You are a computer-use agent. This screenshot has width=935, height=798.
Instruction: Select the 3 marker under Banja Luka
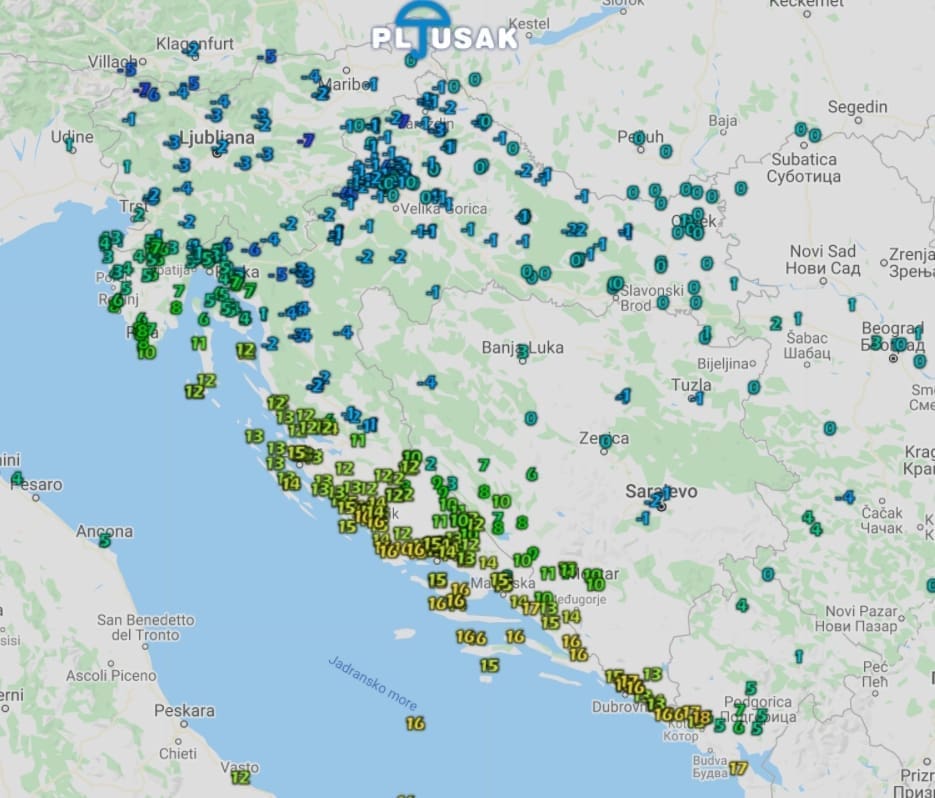(x=522, y=352)
